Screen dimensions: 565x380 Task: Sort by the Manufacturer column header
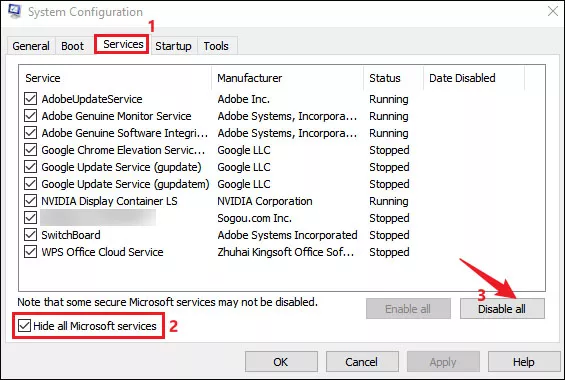pos(287,78)
